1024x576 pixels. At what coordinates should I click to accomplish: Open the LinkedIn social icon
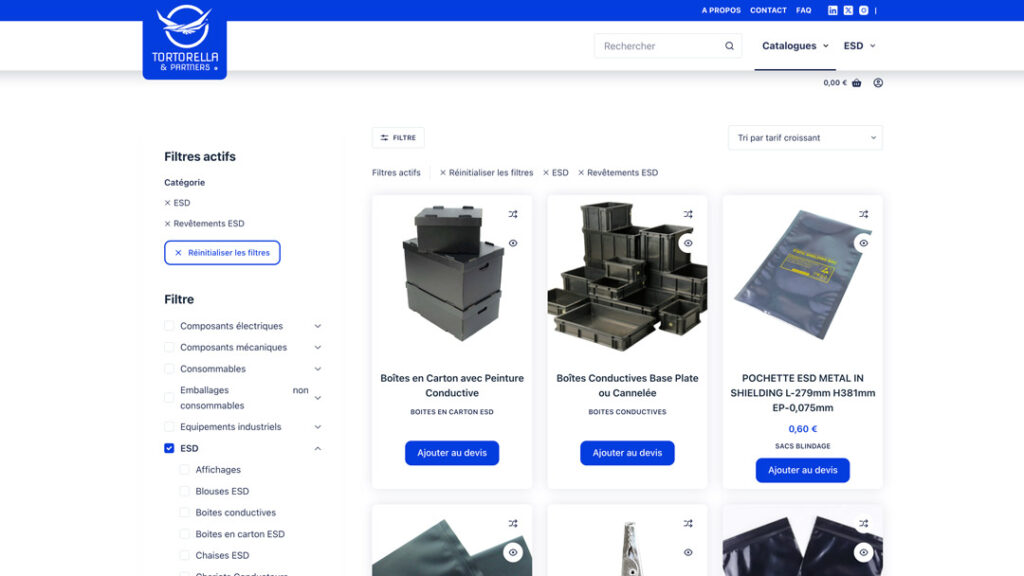(833, 10)
